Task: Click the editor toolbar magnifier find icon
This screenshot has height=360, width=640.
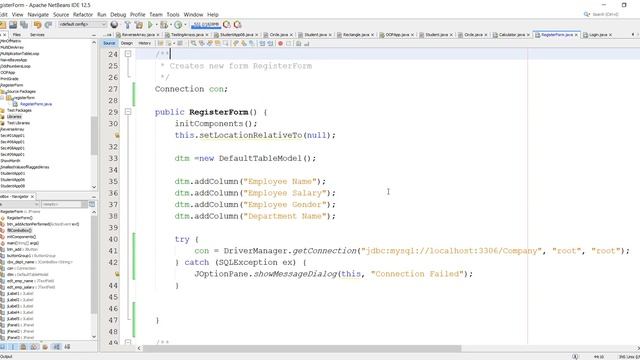Action: (x=193, y=43)
